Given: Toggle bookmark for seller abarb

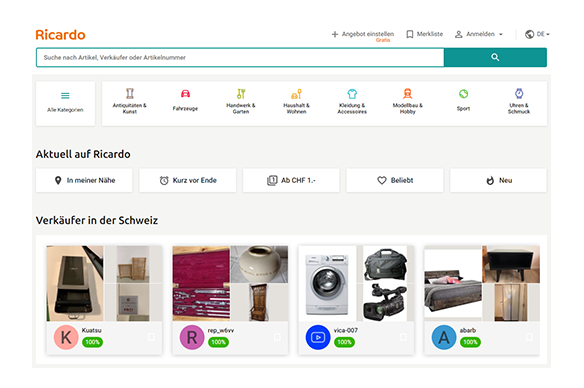Looking at the screenshot, I should tap(529, 337).
